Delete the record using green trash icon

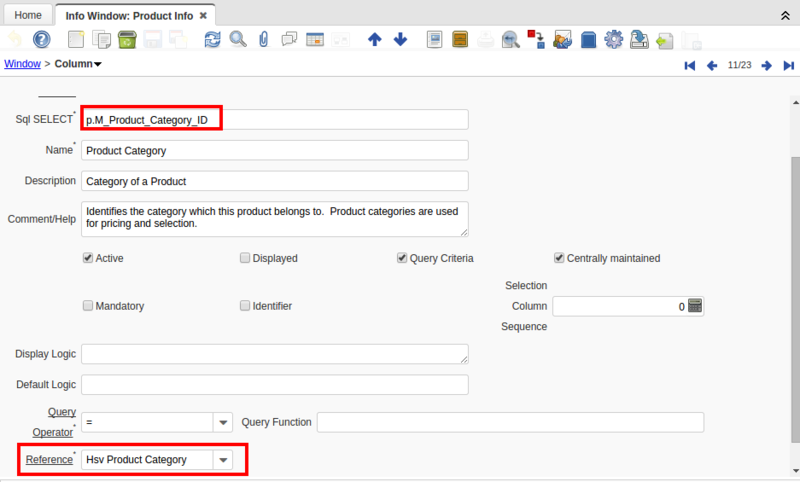tap(127, 40)
